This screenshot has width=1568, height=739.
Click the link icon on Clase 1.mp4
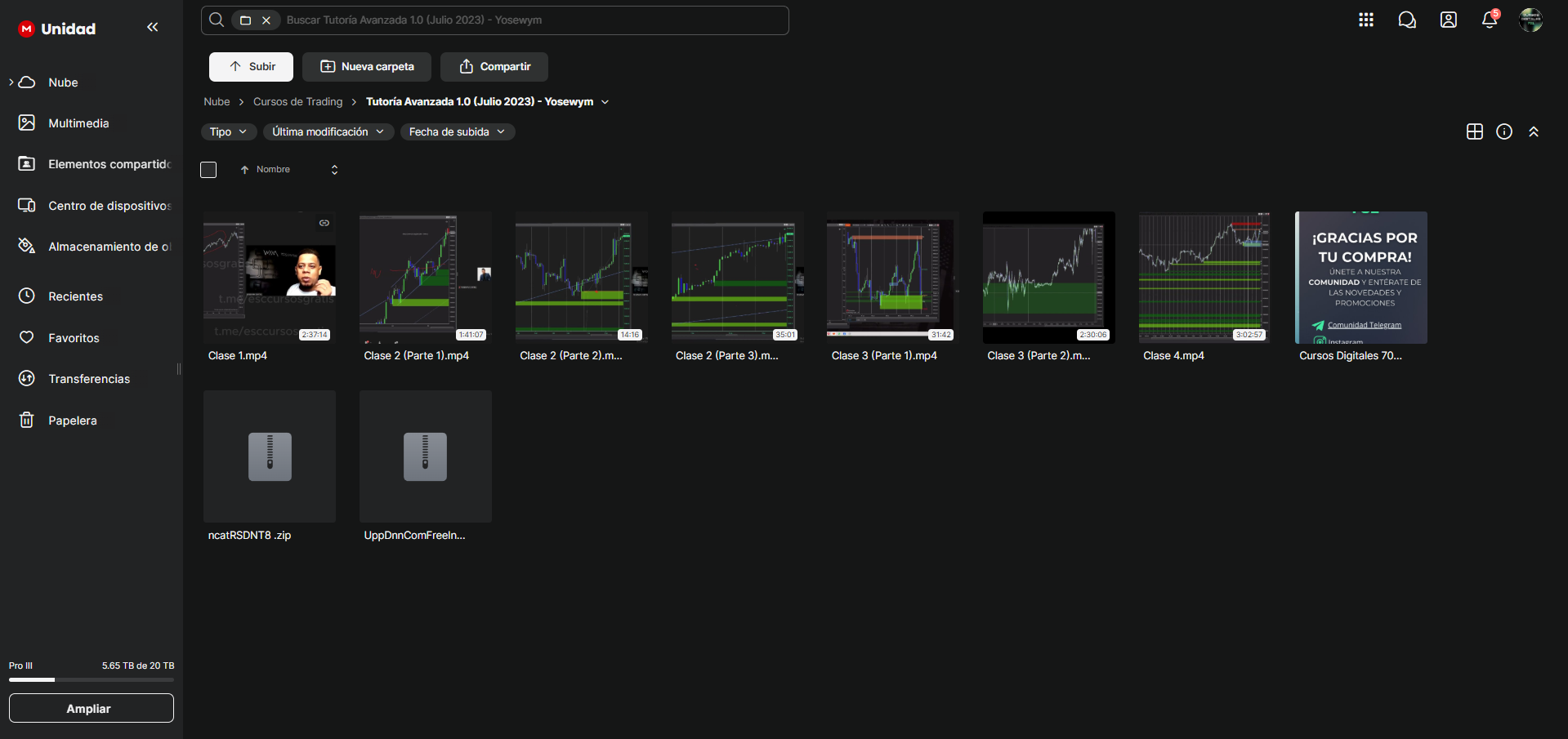tap(324, 223)
